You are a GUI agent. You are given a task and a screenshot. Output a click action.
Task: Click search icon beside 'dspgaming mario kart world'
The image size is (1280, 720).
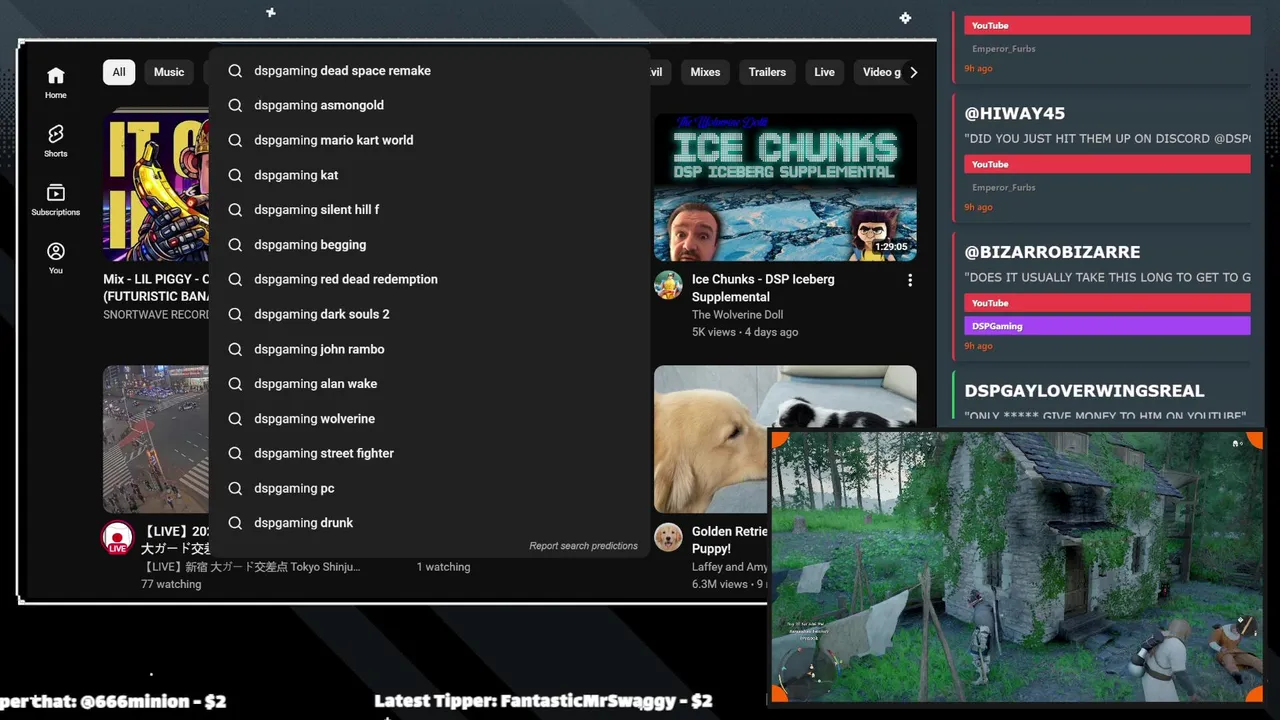coord(235,140)
